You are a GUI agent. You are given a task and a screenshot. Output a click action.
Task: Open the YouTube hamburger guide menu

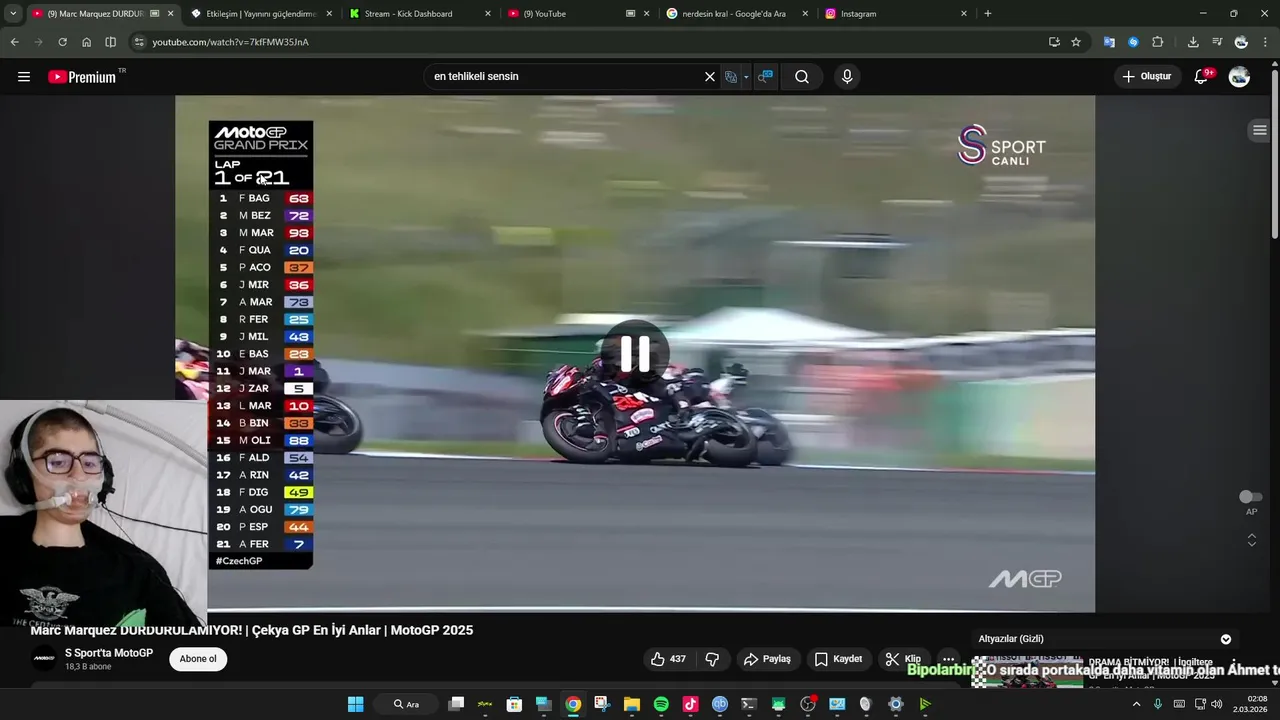tap(24, 76)
